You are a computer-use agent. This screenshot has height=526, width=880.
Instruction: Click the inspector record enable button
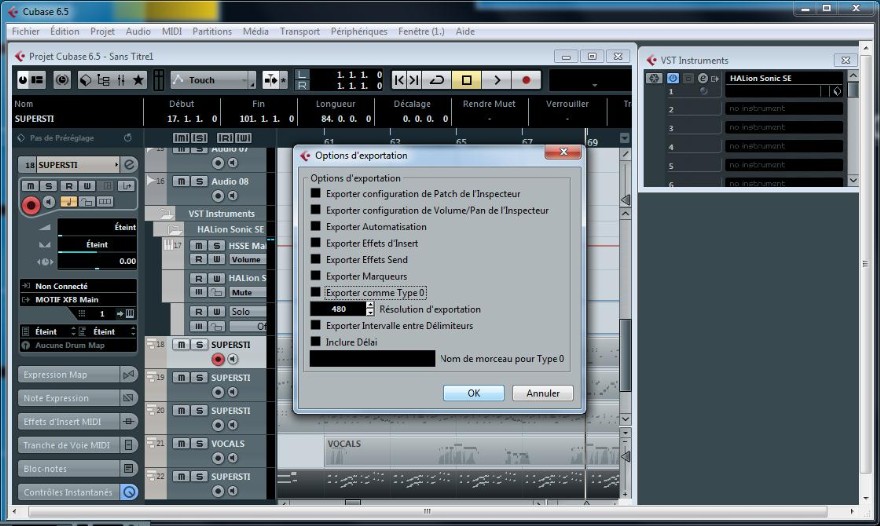coord(31,205)
